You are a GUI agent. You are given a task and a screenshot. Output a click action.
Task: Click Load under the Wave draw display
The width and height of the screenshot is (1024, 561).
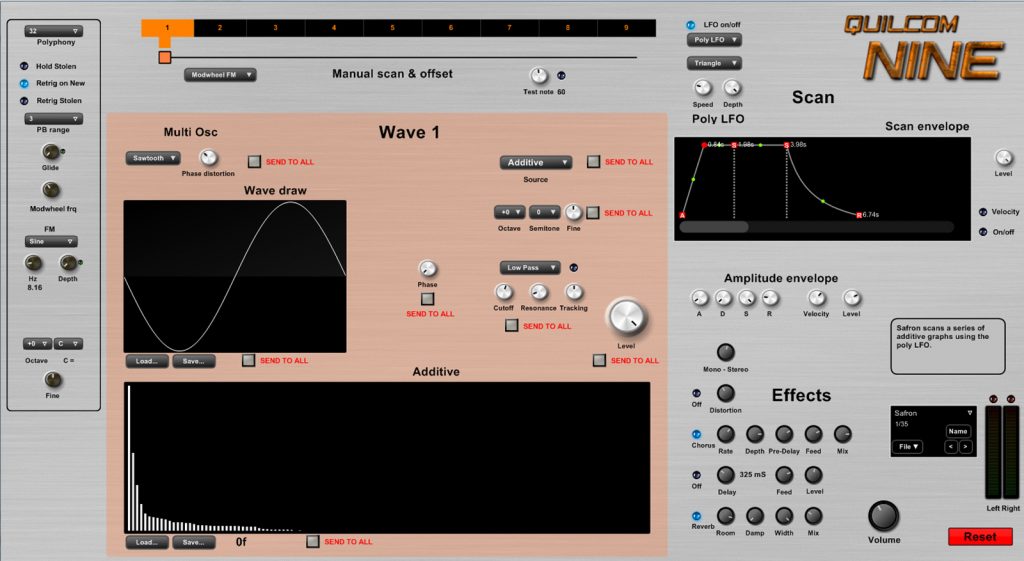[146, 361]
